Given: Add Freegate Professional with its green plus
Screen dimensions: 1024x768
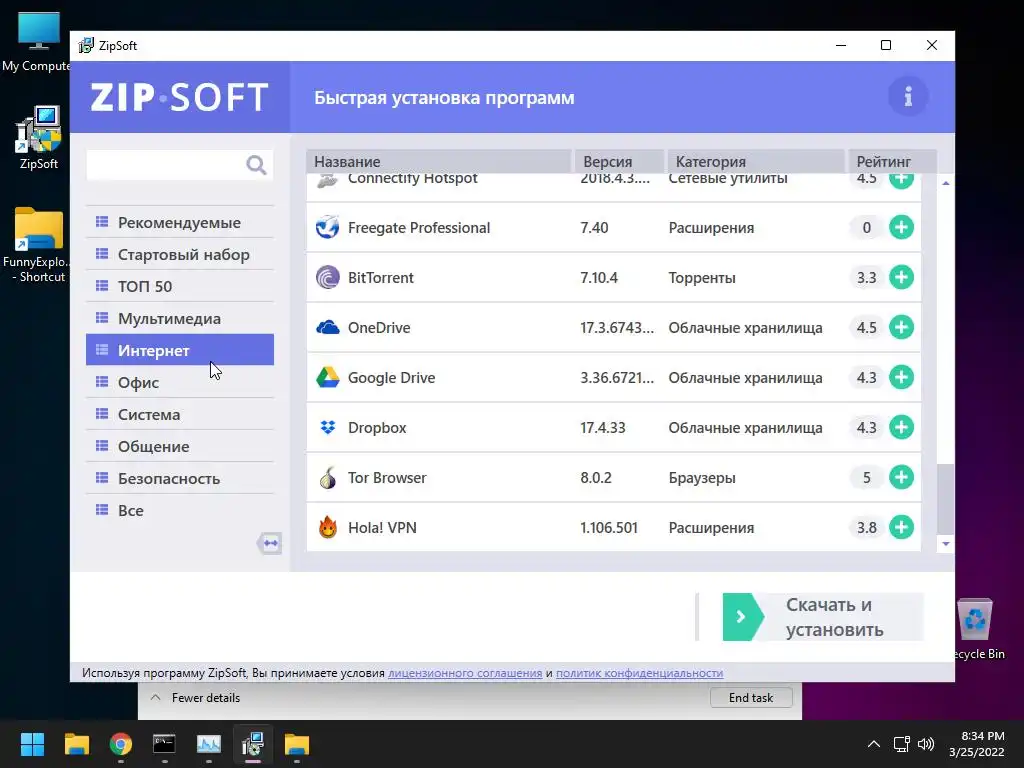Looking at the screenshot, I should click(x=901, y=227).
